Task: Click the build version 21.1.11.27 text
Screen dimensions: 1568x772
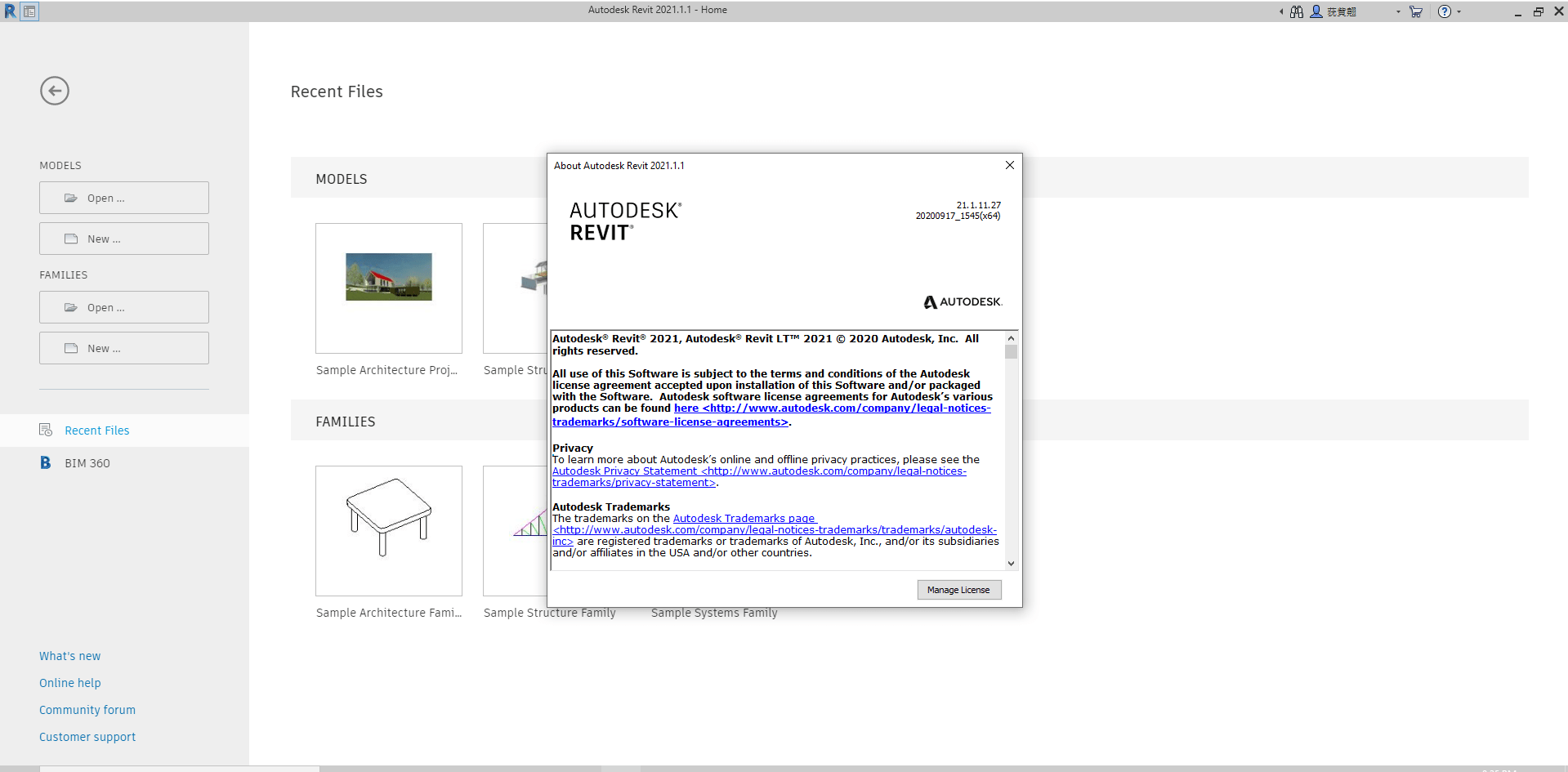Action: pyautogui.click(x=978, y=206)
